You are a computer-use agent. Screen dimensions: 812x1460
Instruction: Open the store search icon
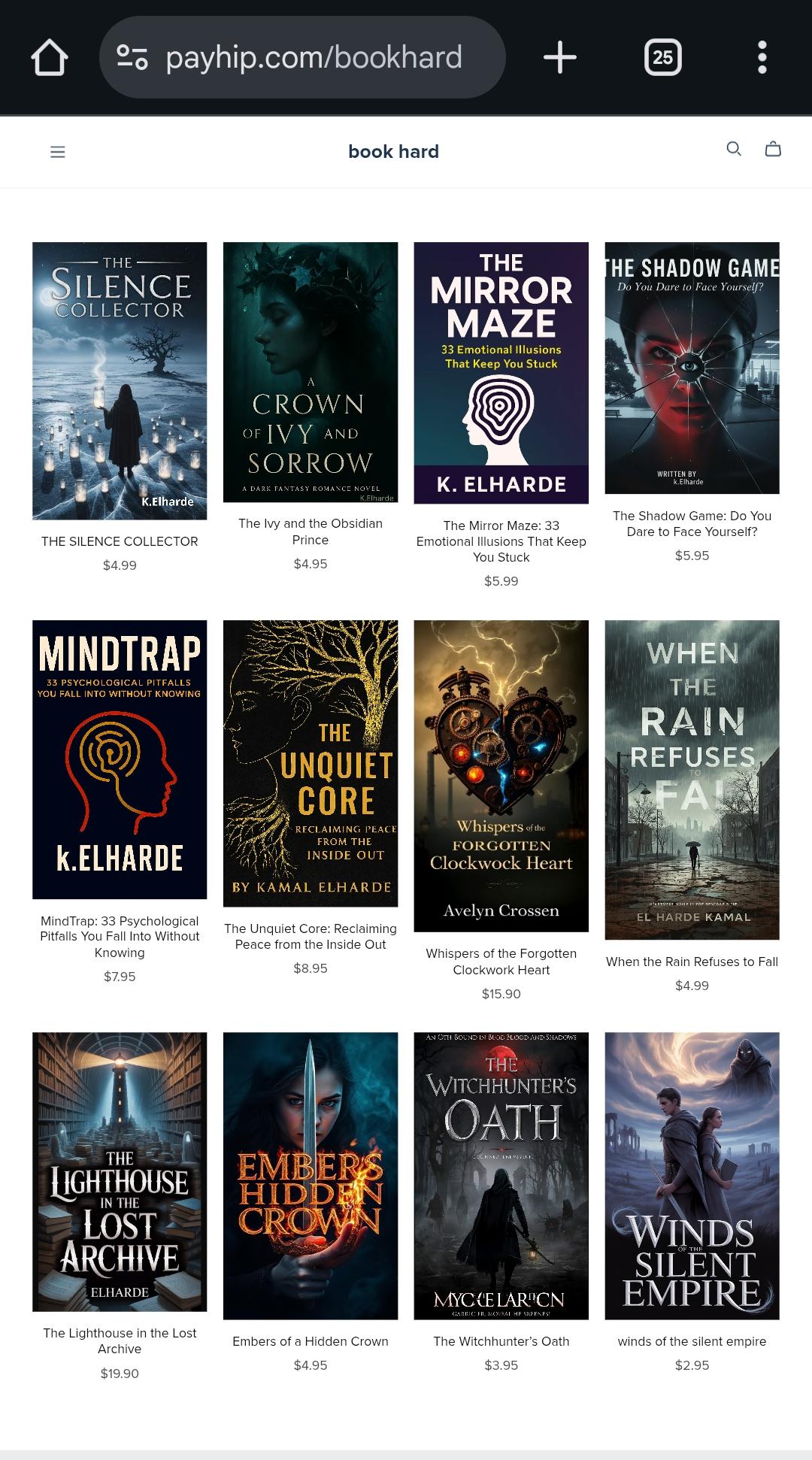(734, 149)
